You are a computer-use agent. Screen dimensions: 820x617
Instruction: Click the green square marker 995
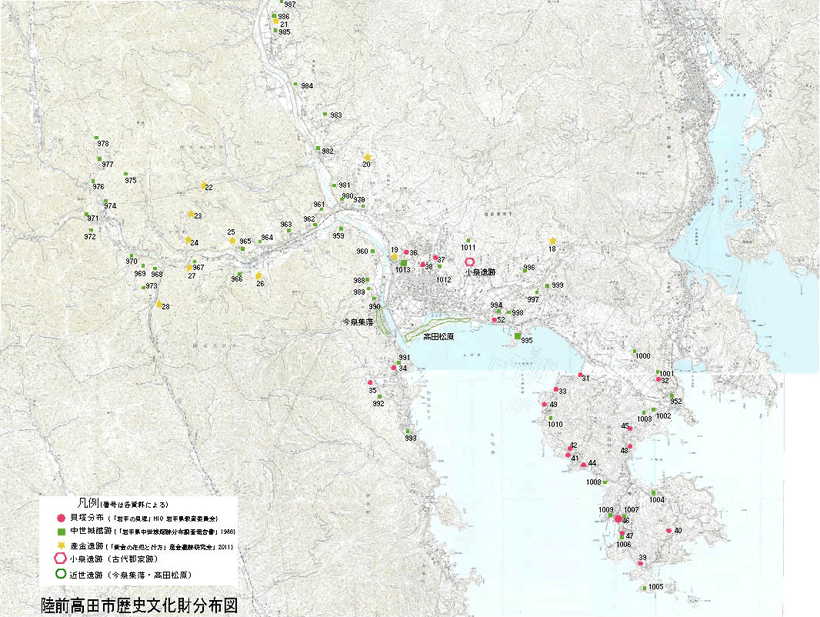click(518, 336)
